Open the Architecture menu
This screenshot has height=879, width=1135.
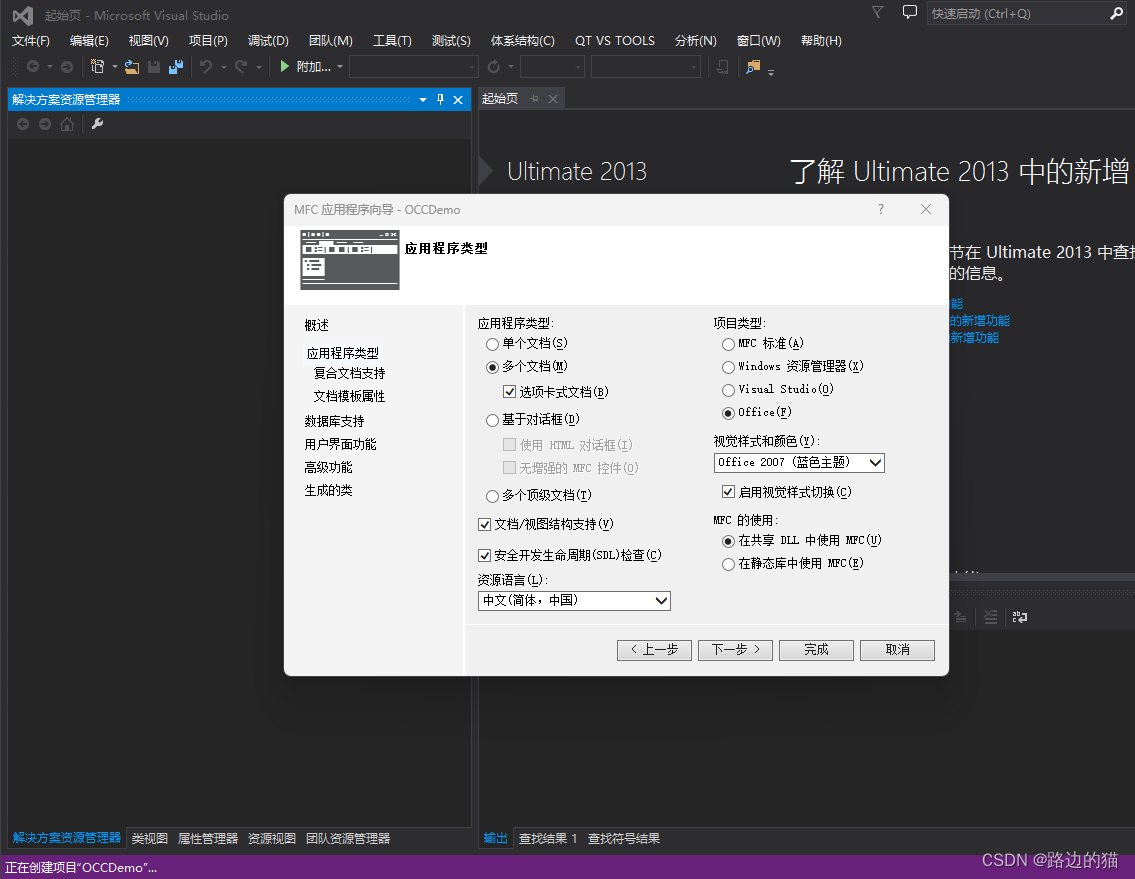523,41
